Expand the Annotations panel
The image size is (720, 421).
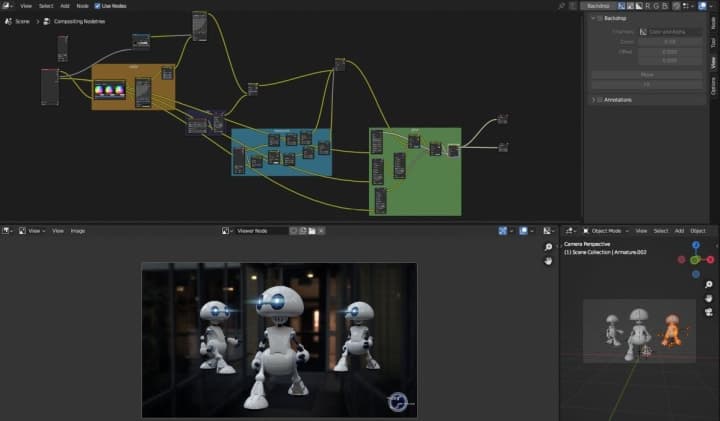596,100
